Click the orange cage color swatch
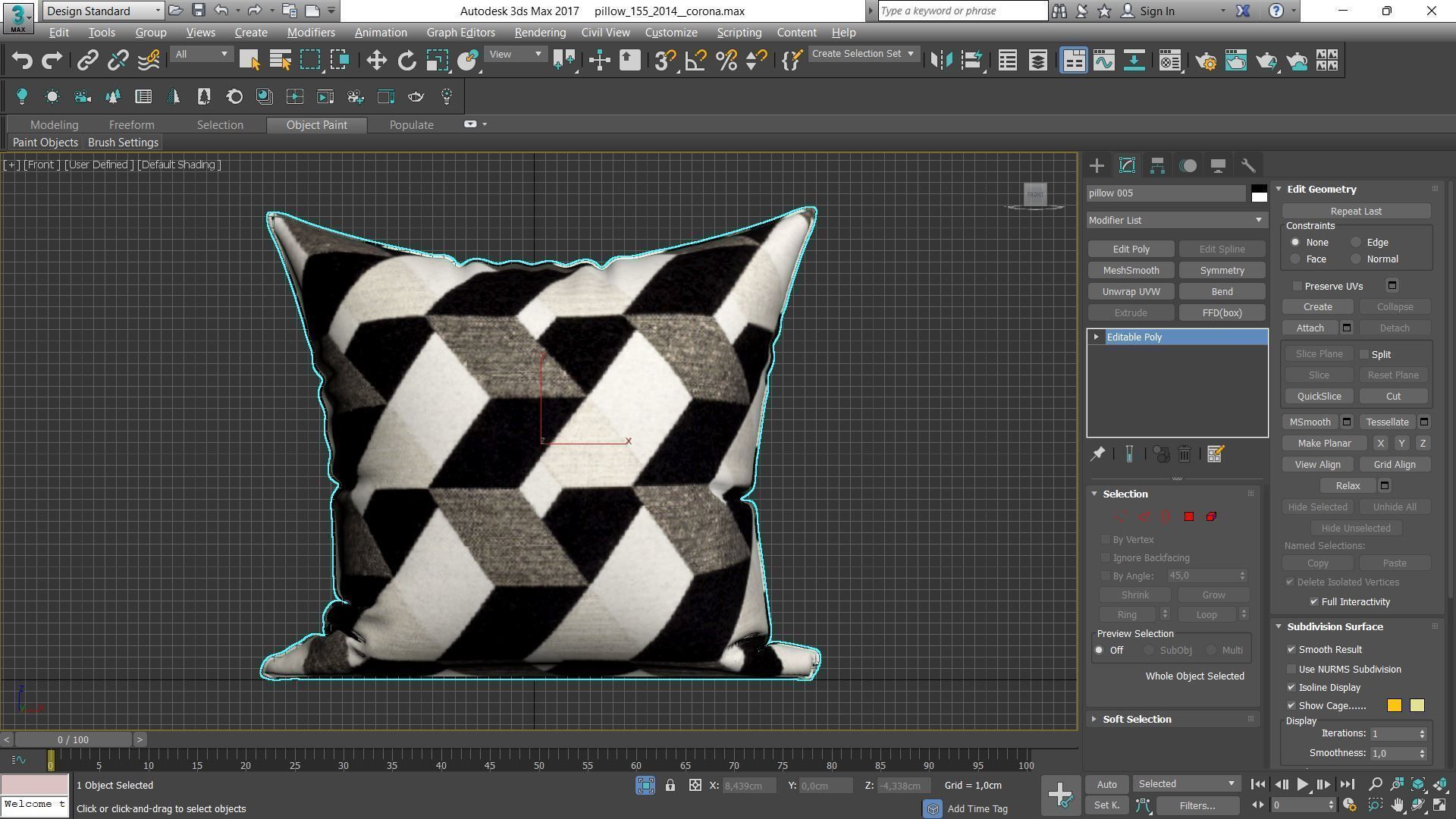 coord(1394,706)
